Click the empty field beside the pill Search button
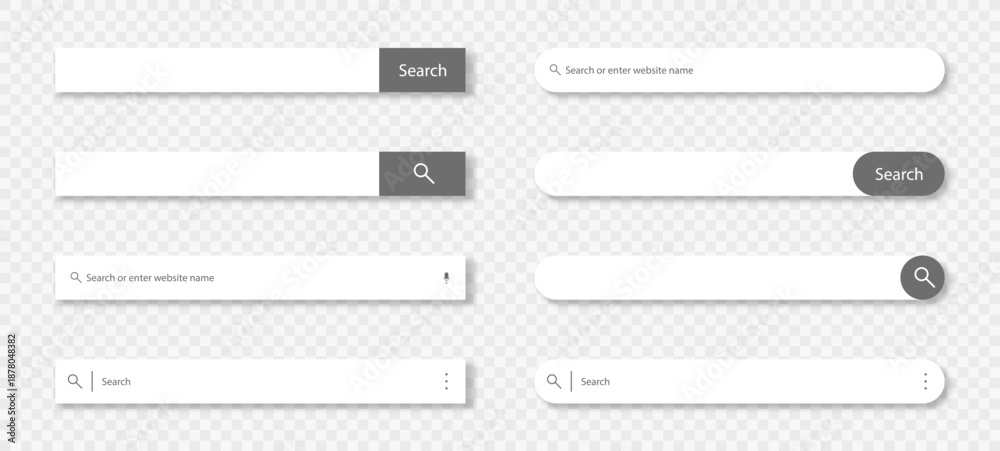The height and width of the screenshot is (451, 1000). point(693,174)
